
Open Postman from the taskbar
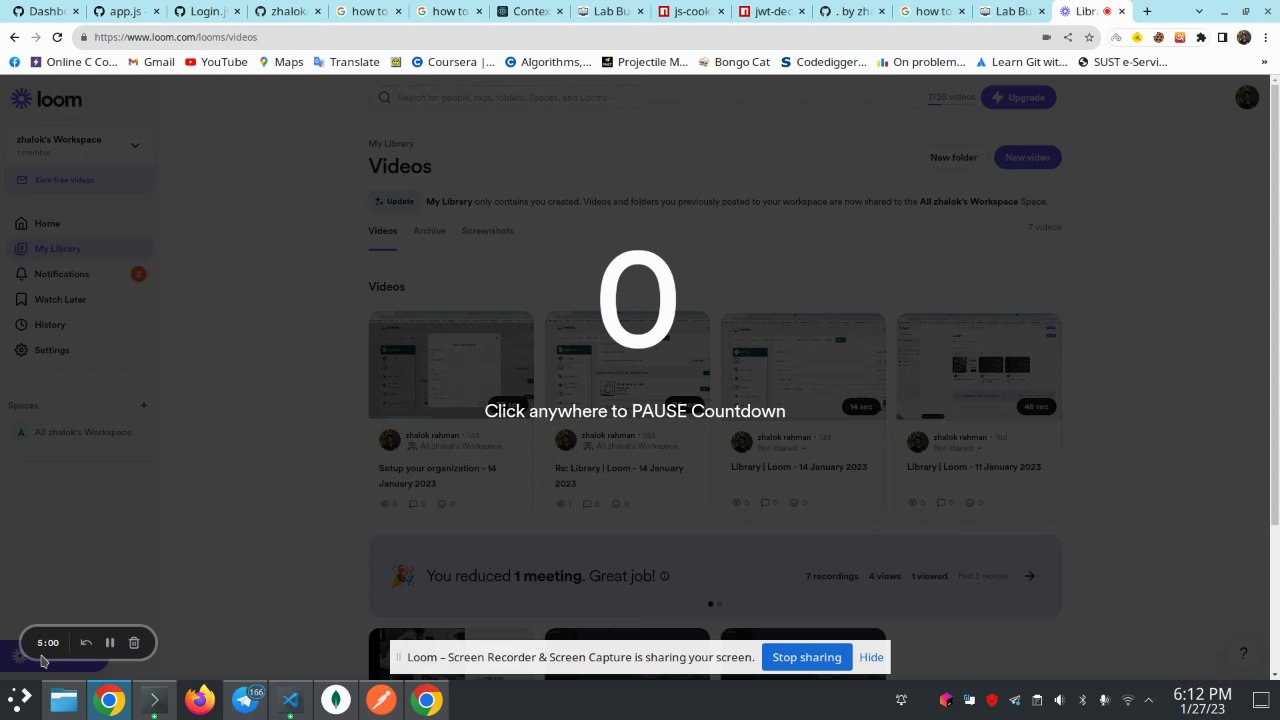(381, 700)
